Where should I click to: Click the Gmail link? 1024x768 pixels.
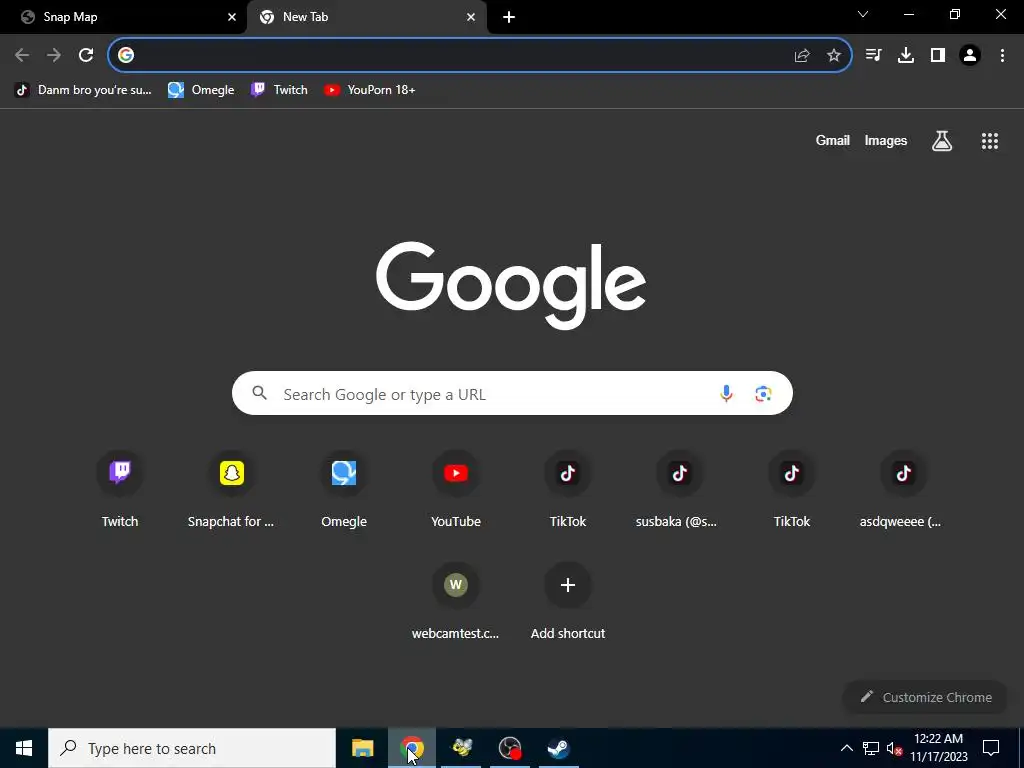click(x=833, y=140)
